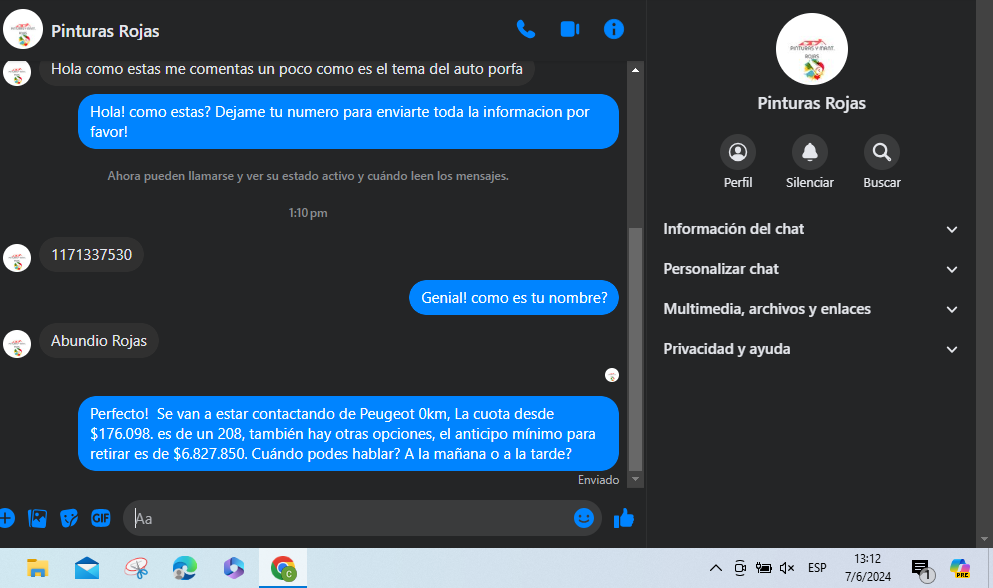Click the Ahora pueden llamarse notice text

308,176
